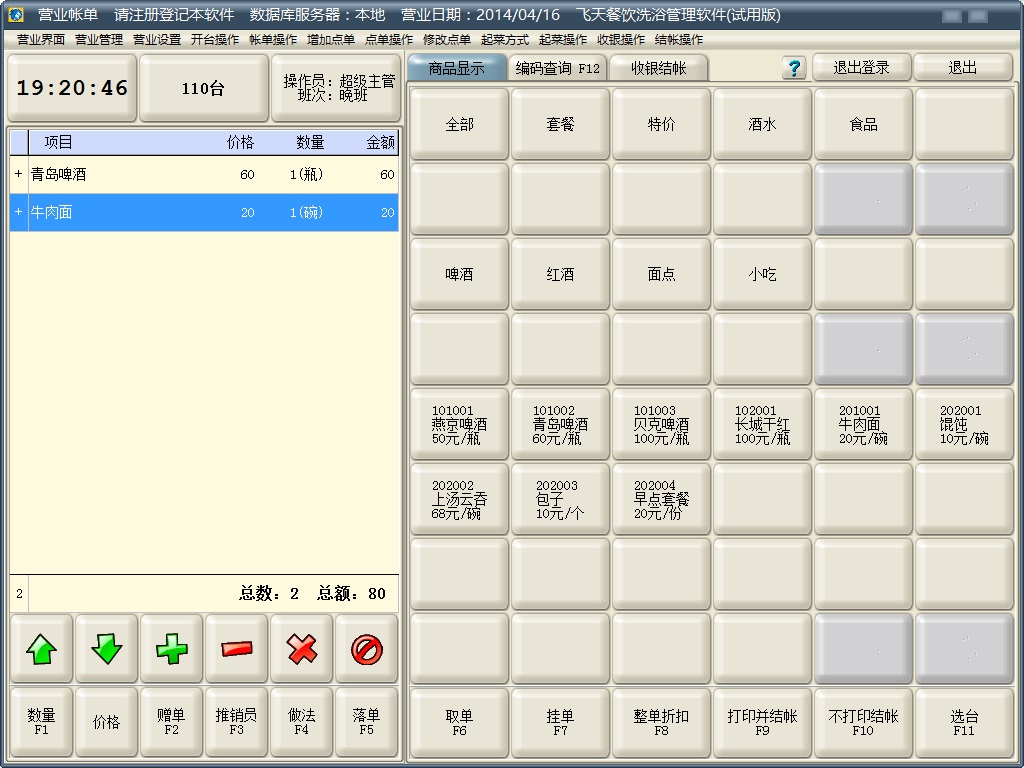The image size is (1024, 768).
Task: Click the red X delete icon
Action: point(302,650)
